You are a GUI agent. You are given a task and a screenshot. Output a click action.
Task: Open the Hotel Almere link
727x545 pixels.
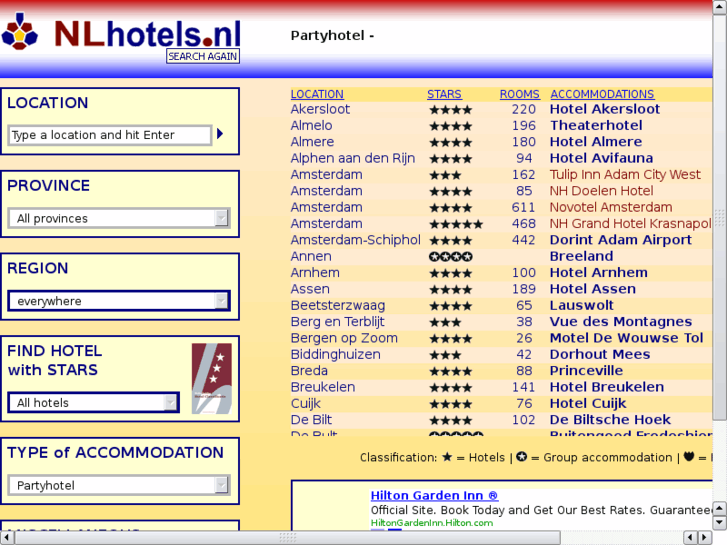(596, 141)
